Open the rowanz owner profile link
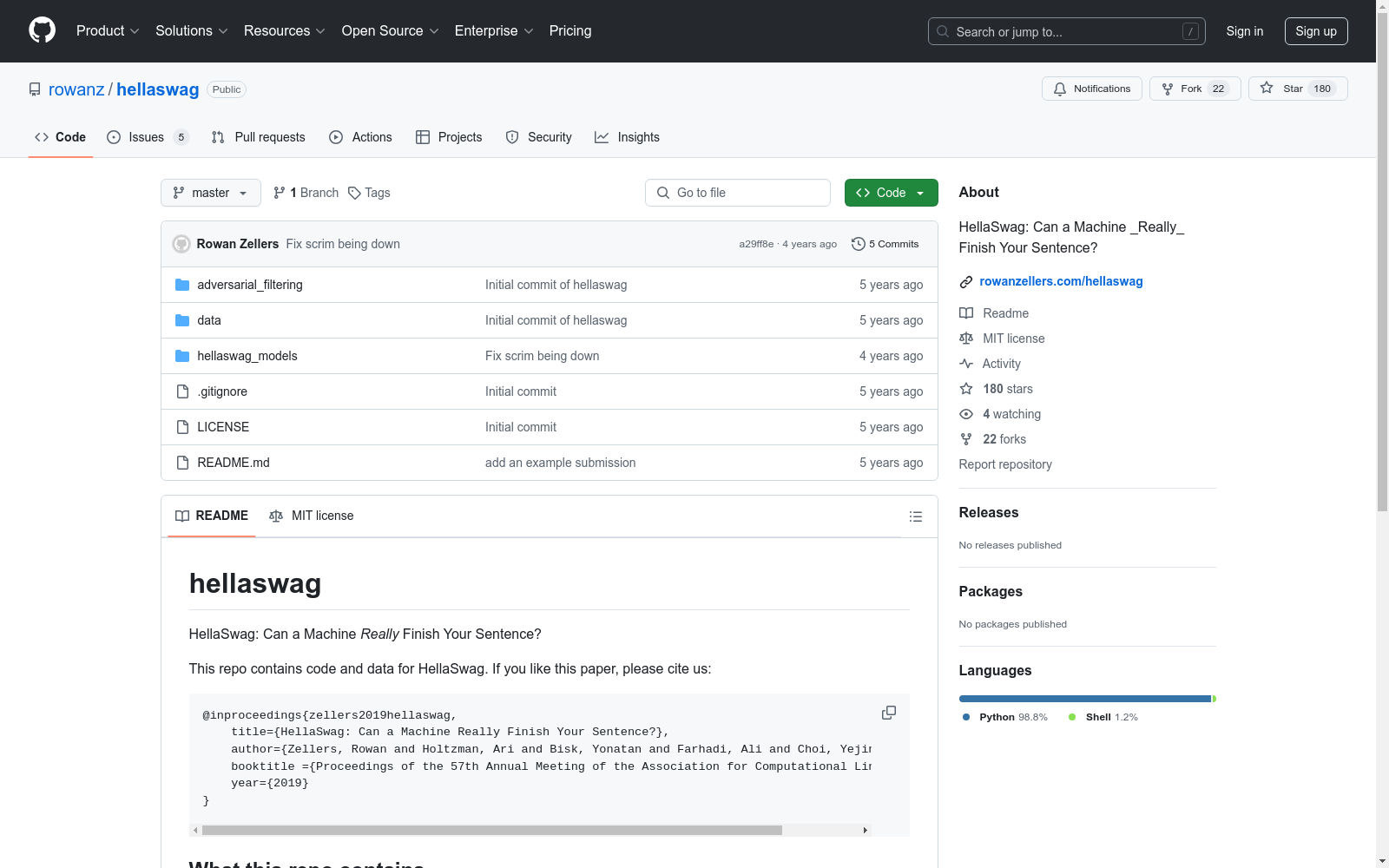Viewport: 1389px width, 868px height. [x=76, y=89]
